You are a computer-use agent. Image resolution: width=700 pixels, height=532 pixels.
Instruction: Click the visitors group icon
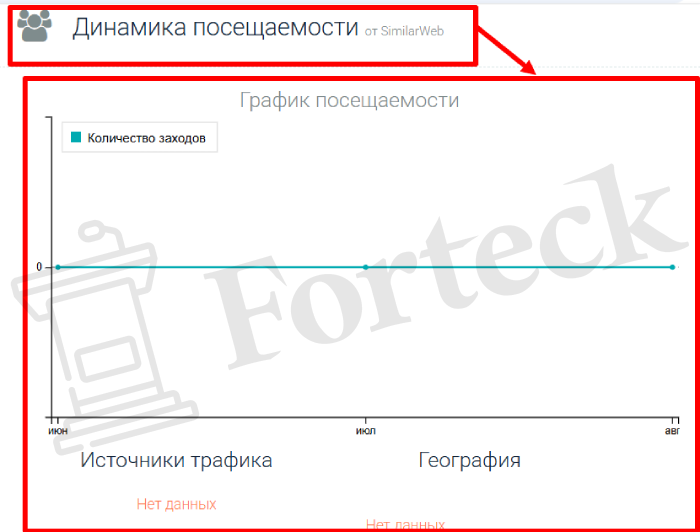(34, 26)
